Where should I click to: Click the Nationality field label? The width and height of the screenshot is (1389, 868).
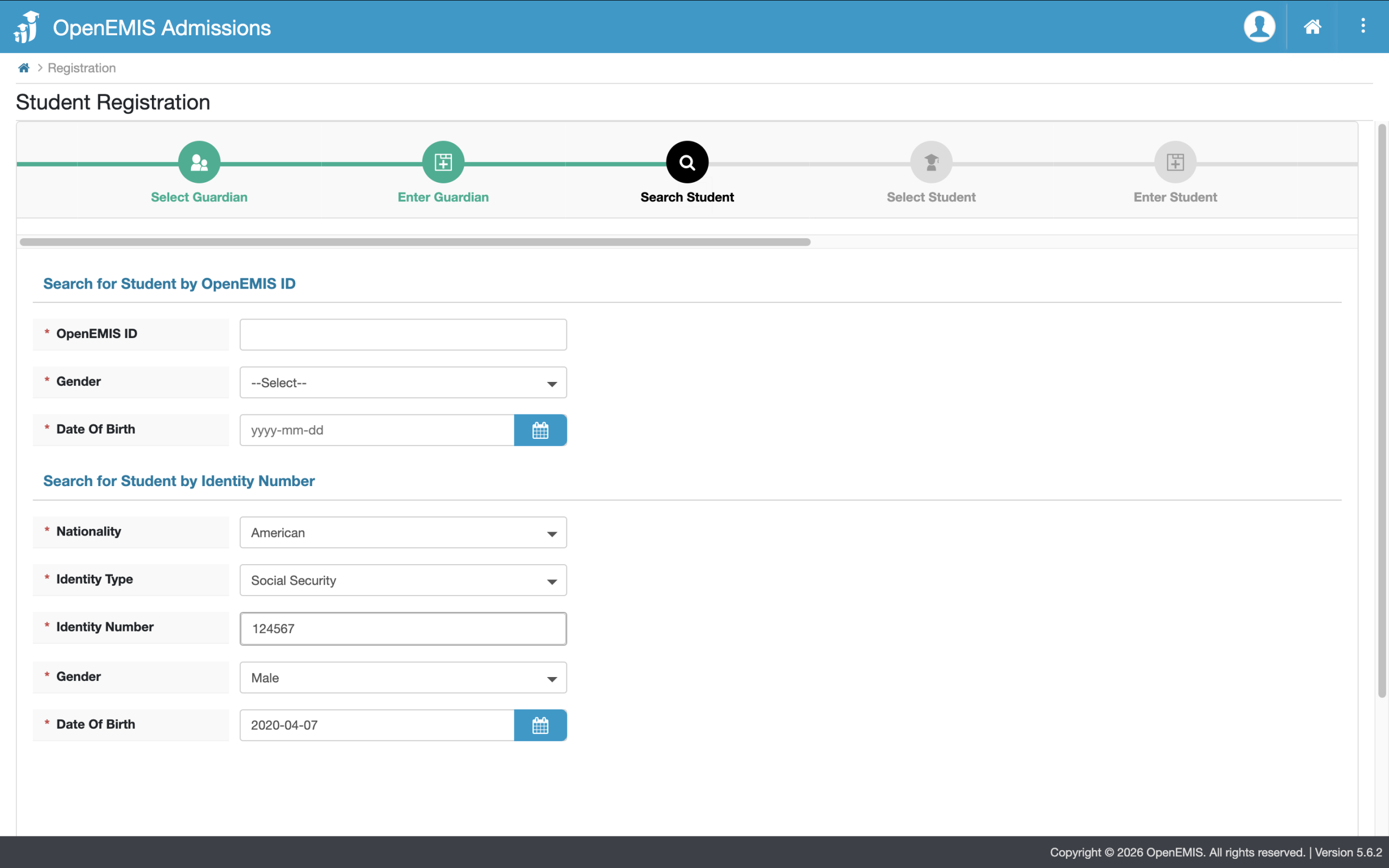[x=88, y=531]
